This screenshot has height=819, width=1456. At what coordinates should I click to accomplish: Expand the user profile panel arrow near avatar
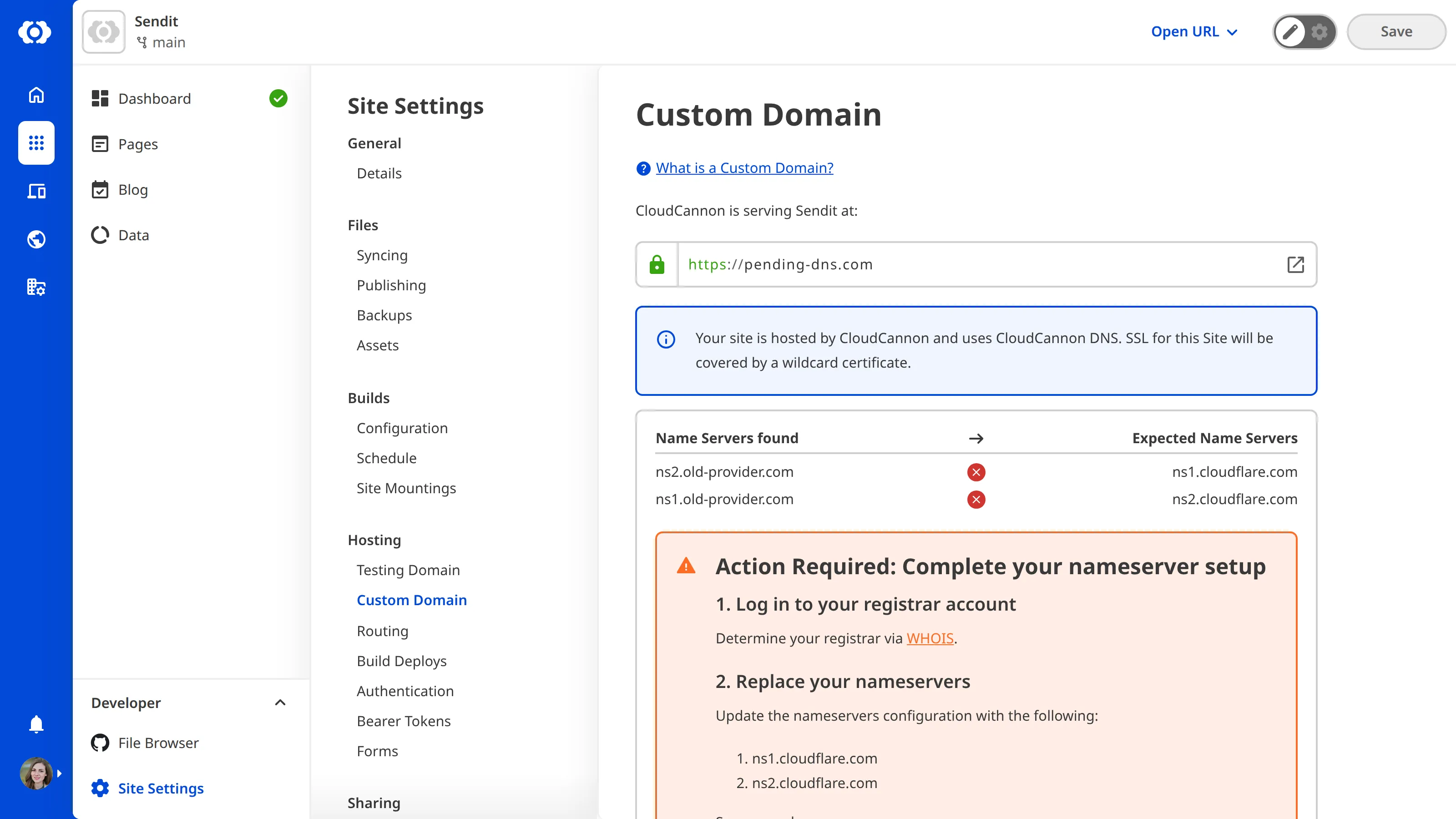coord(60,773)
